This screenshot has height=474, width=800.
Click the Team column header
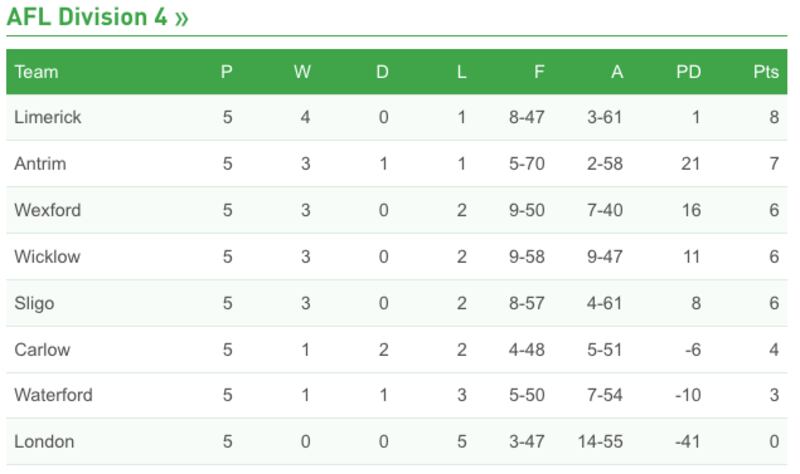coord(36,72)
